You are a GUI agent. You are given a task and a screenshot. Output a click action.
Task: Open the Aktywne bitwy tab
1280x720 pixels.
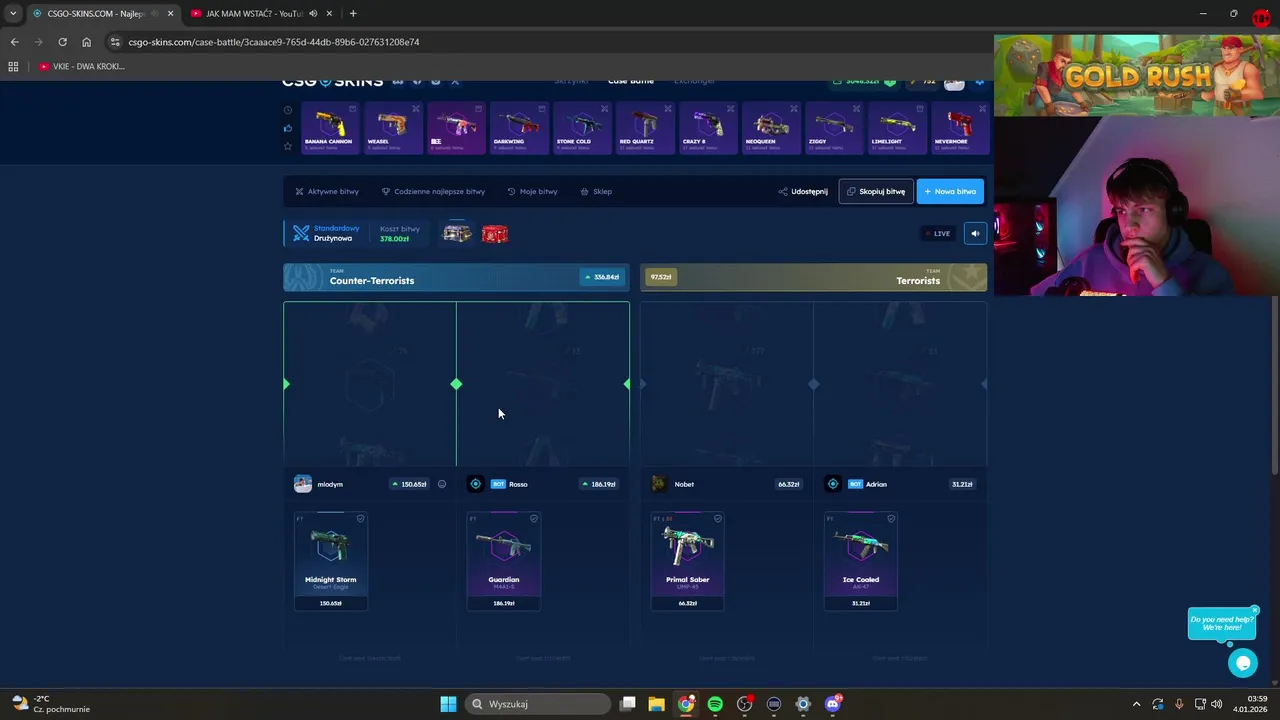pos(327,191)
